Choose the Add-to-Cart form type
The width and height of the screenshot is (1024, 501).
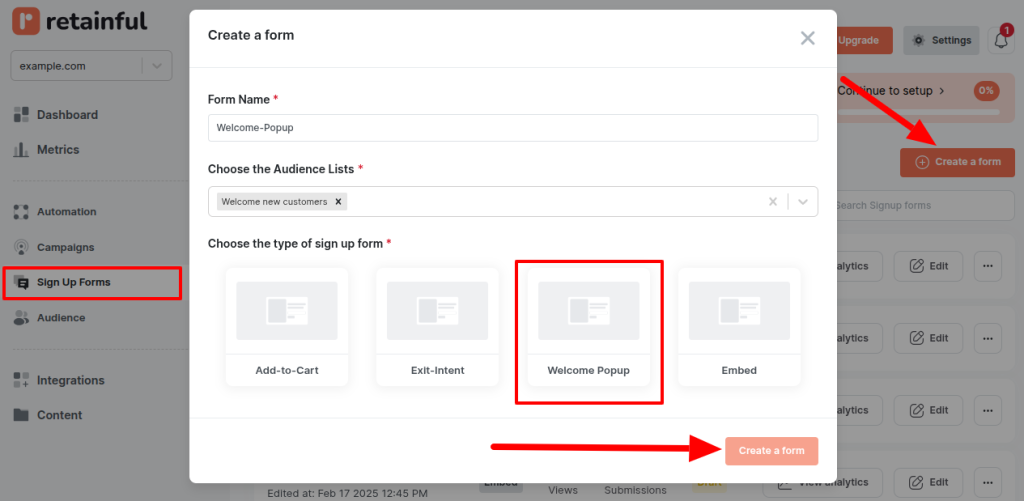287,327
